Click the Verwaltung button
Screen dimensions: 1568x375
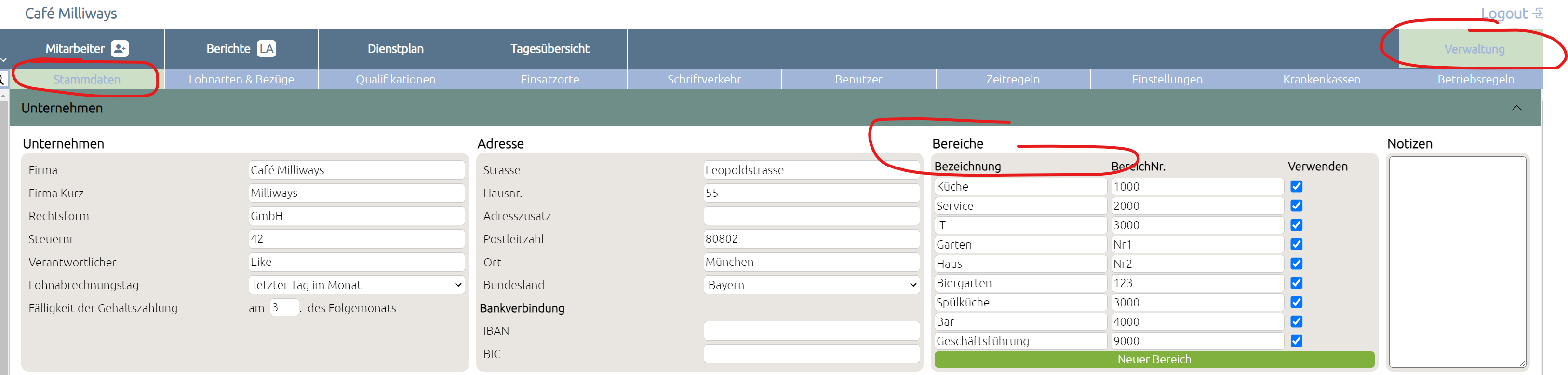(x=1474, y=49)
